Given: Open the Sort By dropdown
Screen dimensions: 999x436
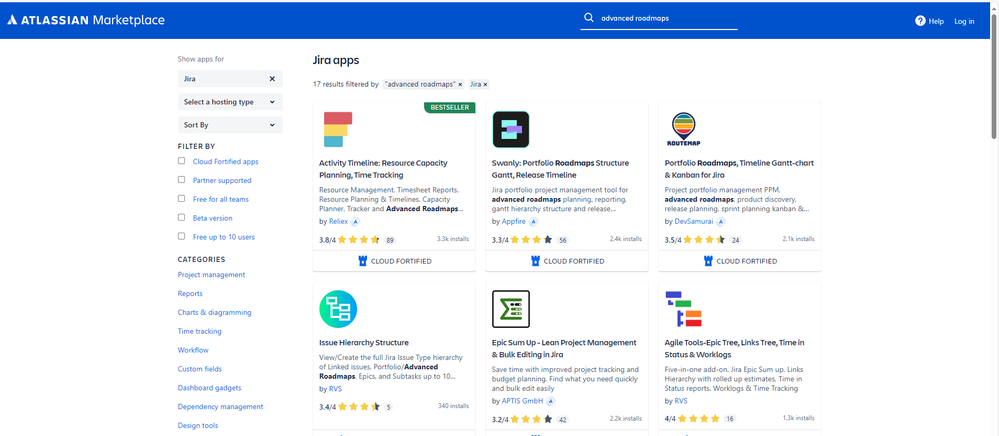Looking at the screenshot, I should point(230,125).
